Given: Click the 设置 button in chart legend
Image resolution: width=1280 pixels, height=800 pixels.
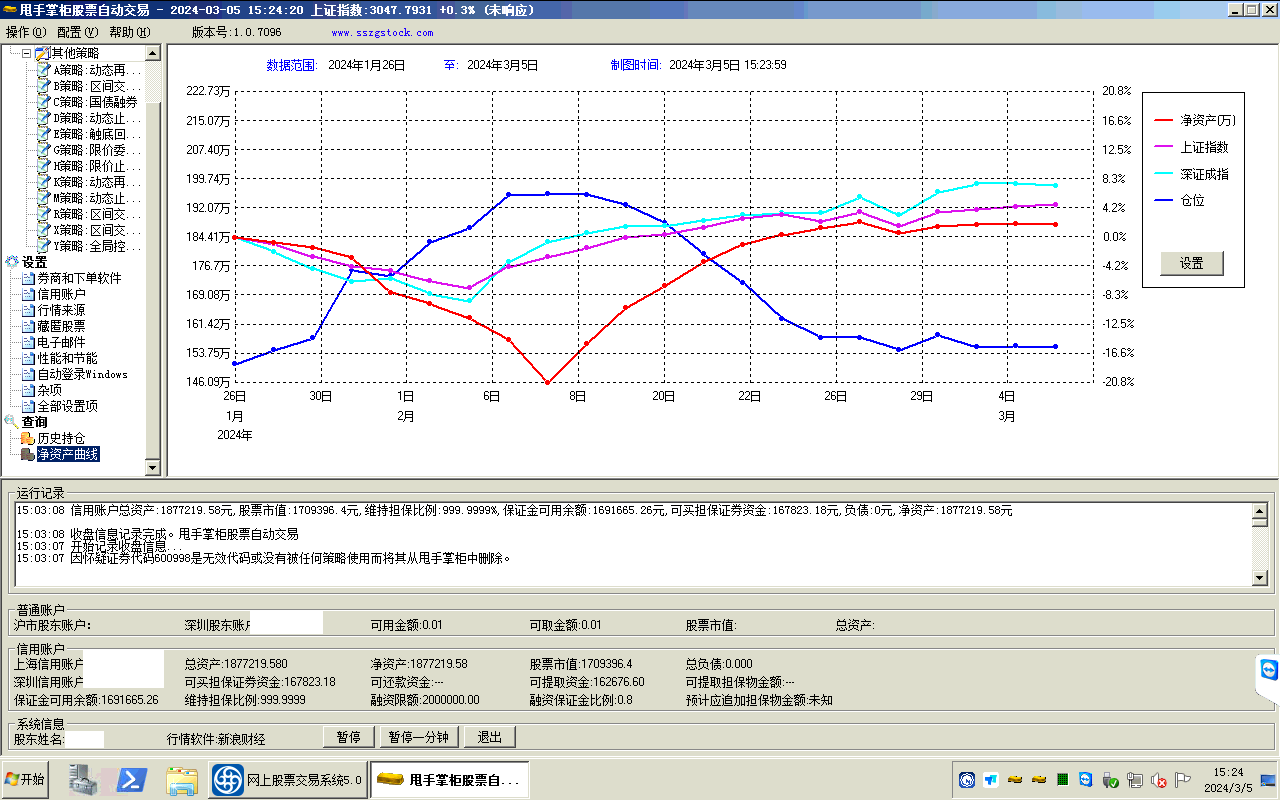Looking at the screenshot, I should coord(1191,263).
